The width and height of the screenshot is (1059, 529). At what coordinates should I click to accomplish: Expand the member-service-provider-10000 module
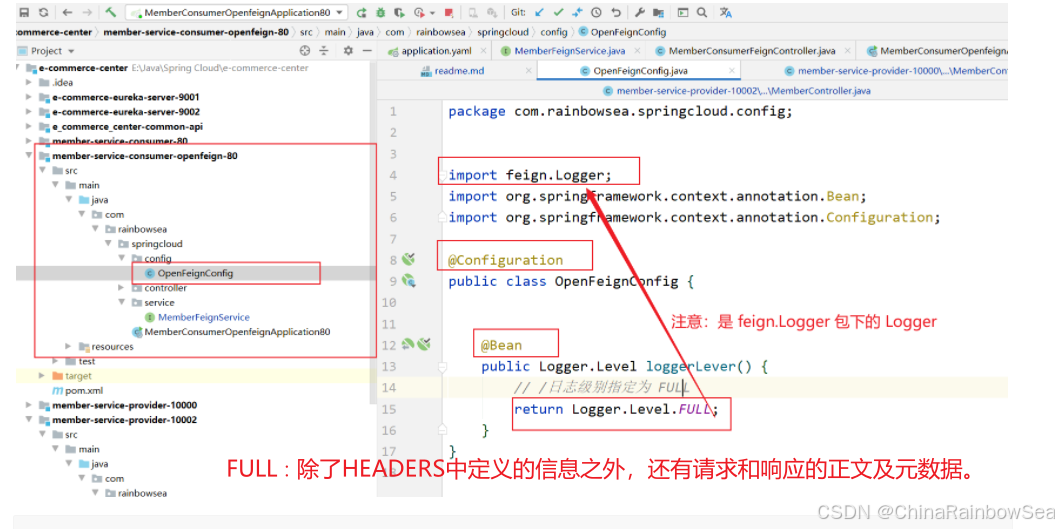pyautogui.click(x=28, y=405)
